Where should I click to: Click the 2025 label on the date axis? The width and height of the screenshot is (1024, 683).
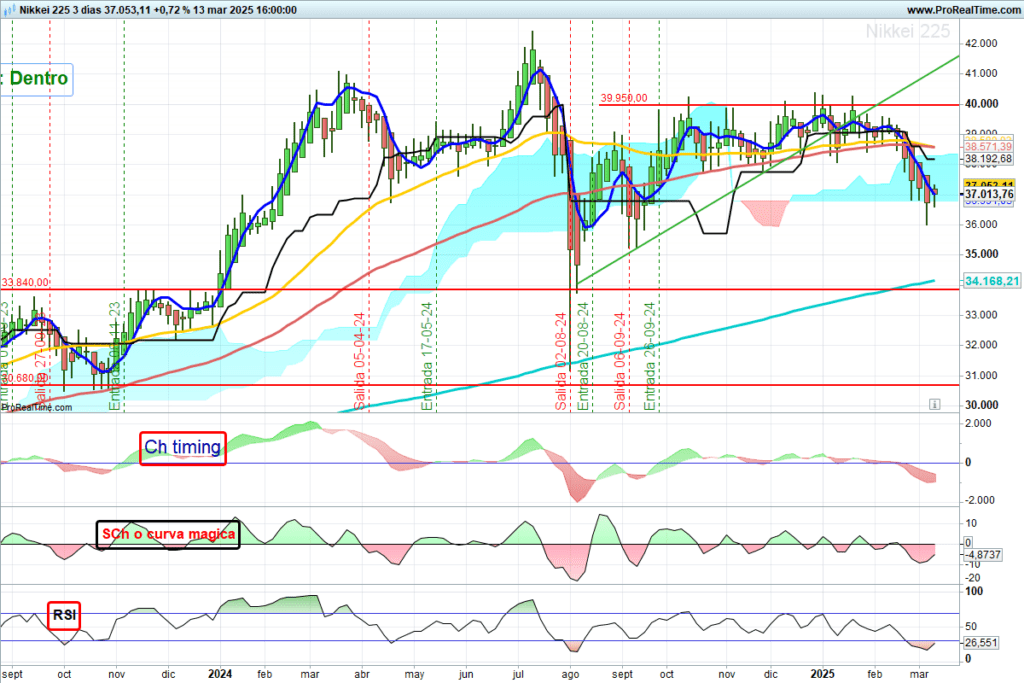click(x=822, y=674)
